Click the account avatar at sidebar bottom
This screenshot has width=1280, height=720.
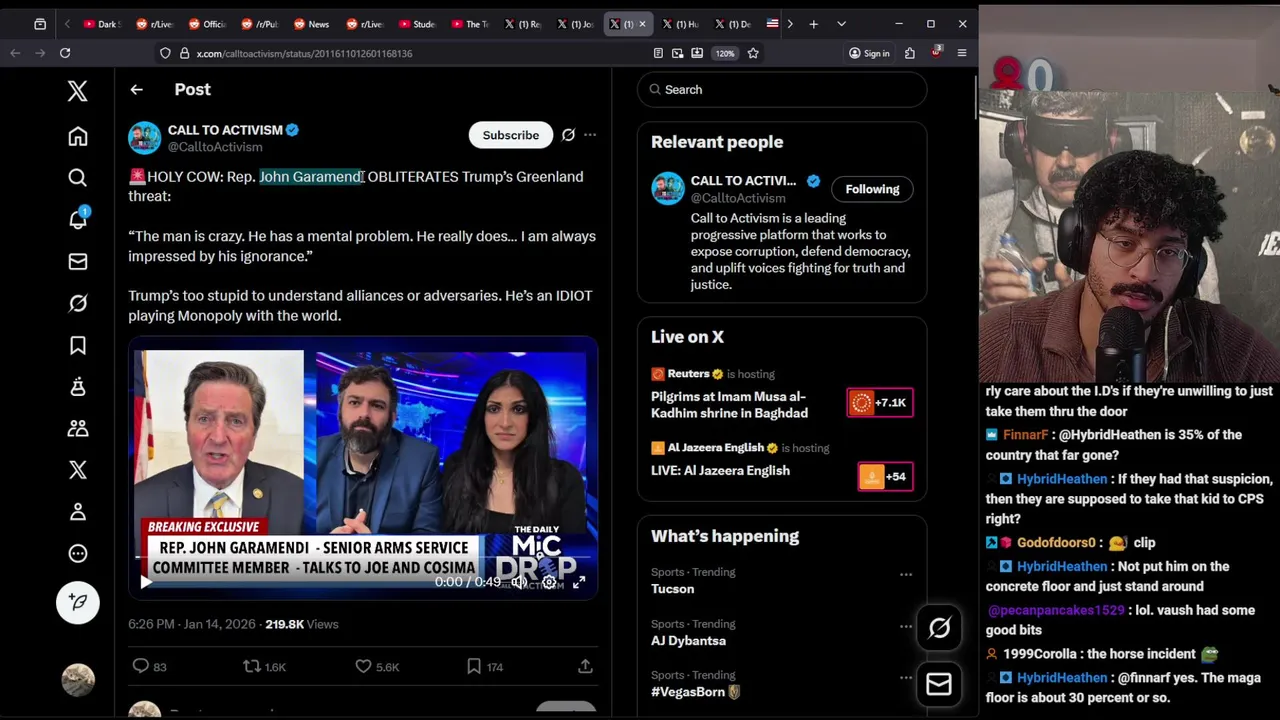(77, 680)
